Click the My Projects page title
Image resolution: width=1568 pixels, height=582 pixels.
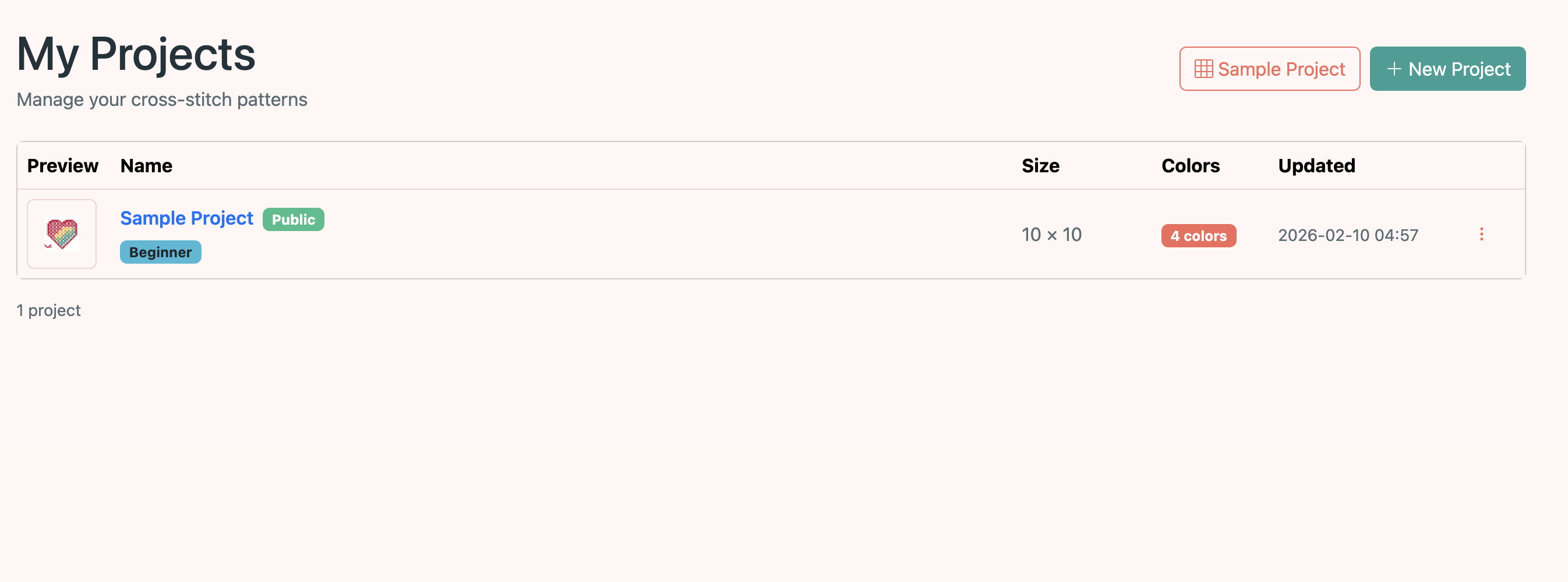point(136,55)
